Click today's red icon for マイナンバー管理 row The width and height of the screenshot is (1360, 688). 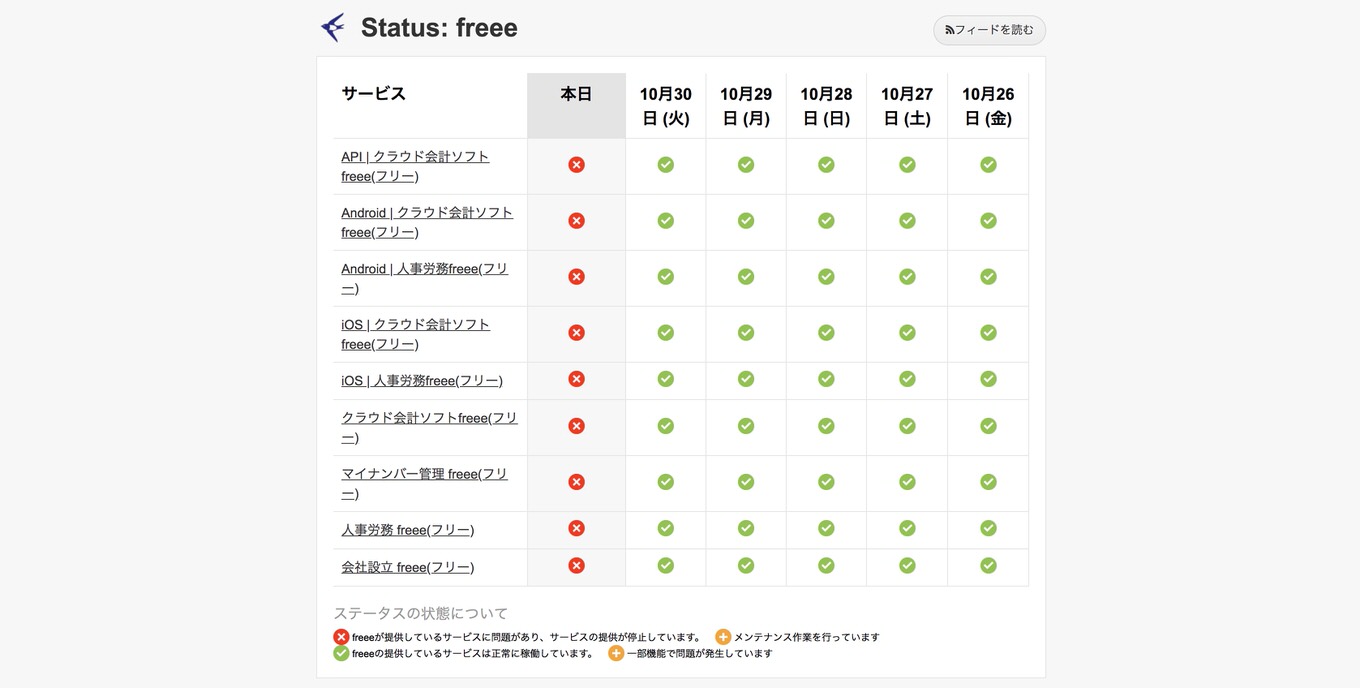(576, 482)
